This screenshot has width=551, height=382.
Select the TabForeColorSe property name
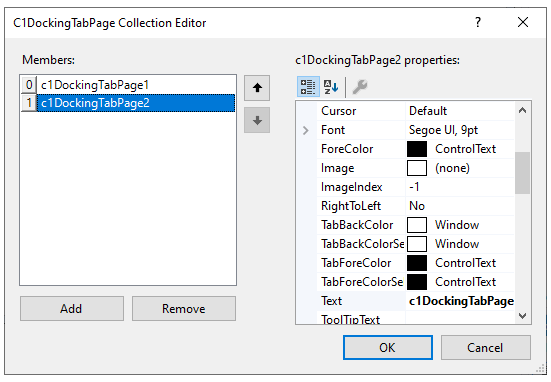362,282
